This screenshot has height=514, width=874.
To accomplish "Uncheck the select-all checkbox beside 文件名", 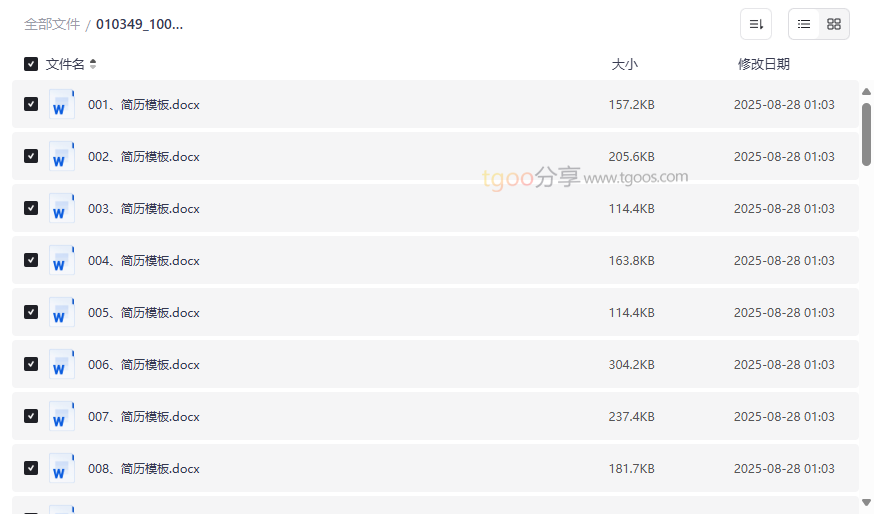I will click(31, 64).
